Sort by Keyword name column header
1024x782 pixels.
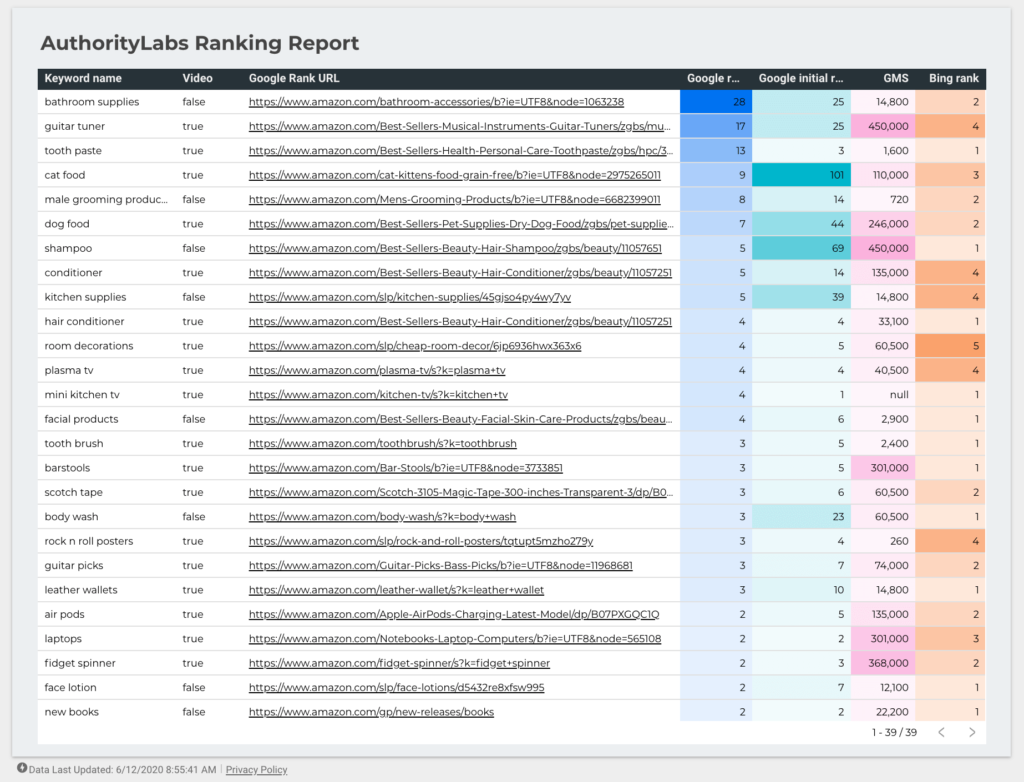83,78
